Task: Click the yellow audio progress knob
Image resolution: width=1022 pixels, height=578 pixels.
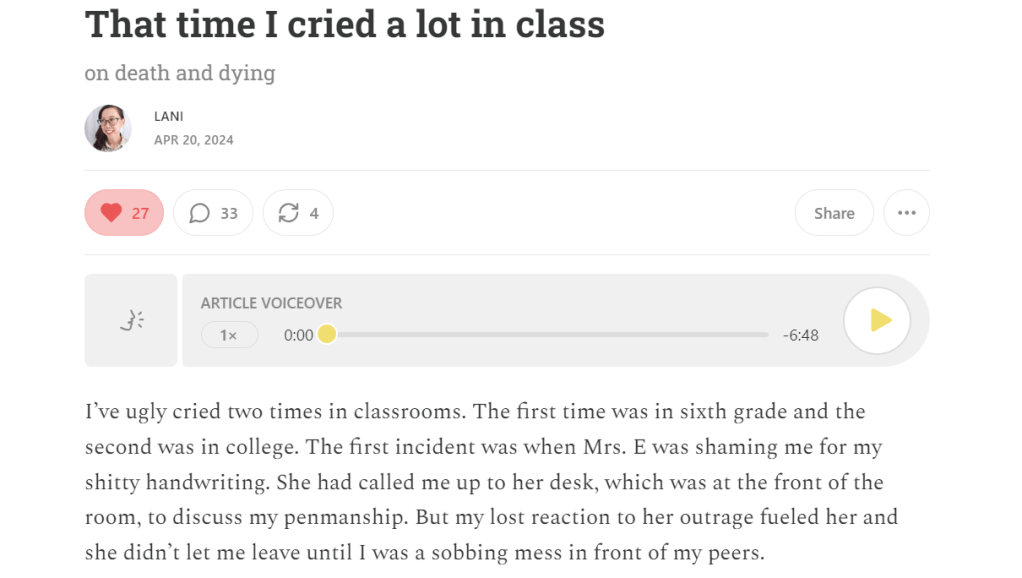Action: (327, 335)
